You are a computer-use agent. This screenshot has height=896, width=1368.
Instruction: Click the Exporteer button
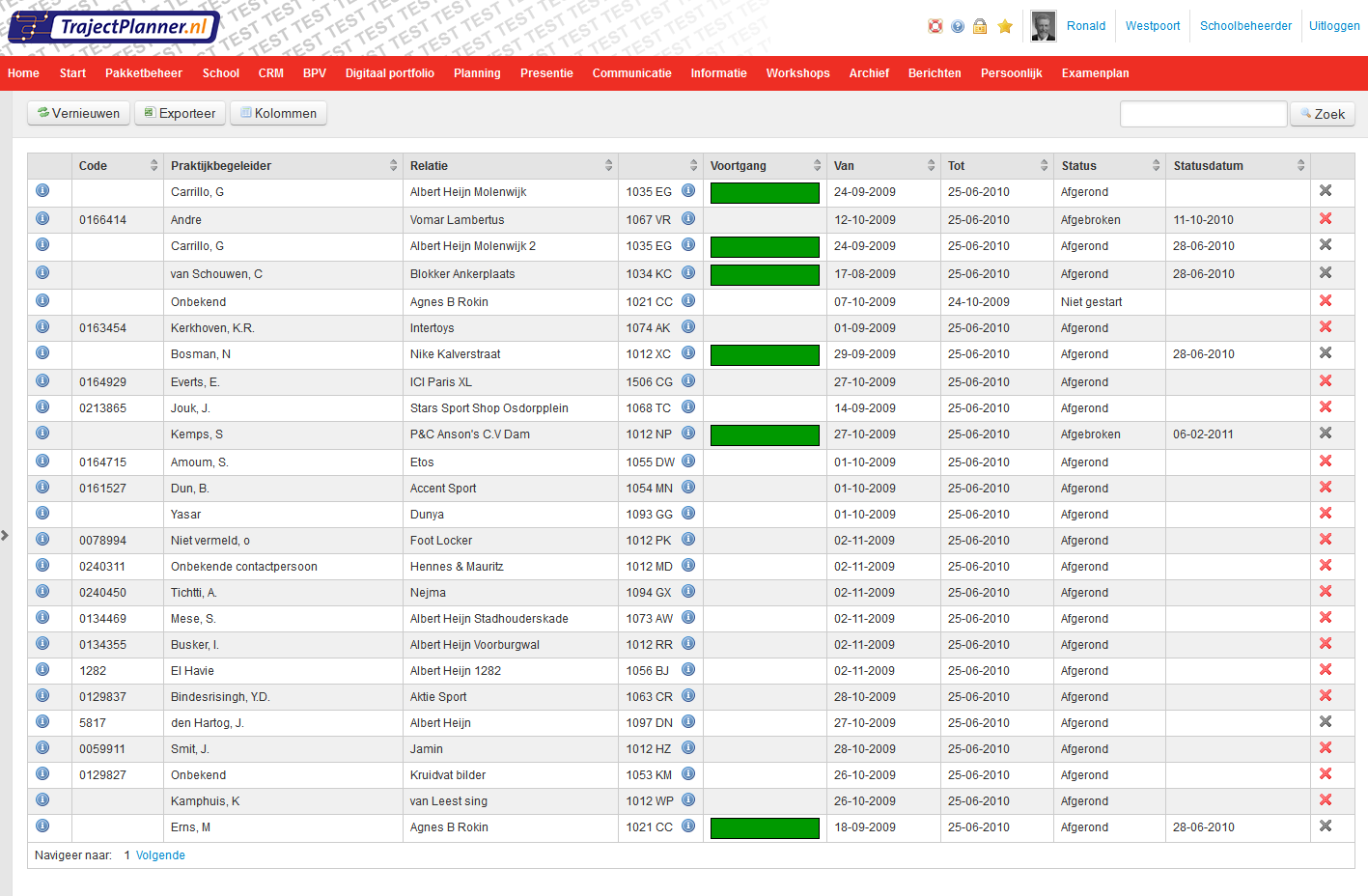180,113
